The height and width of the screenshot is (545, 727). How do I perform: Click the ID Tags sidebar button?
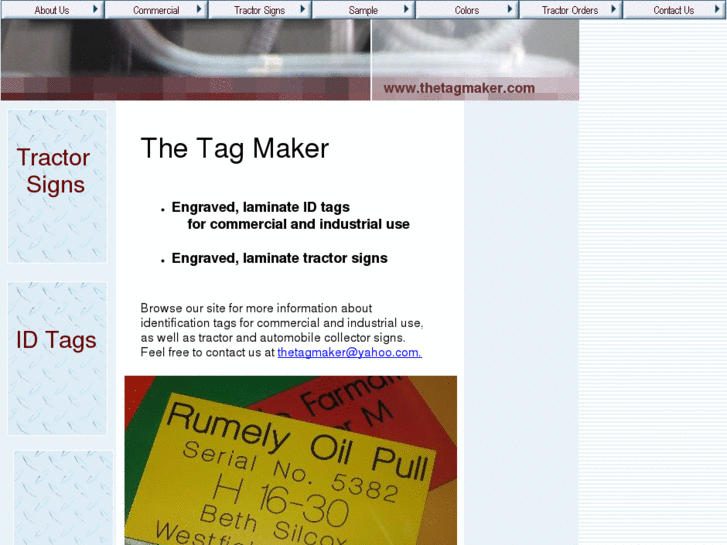click(57, 359)
